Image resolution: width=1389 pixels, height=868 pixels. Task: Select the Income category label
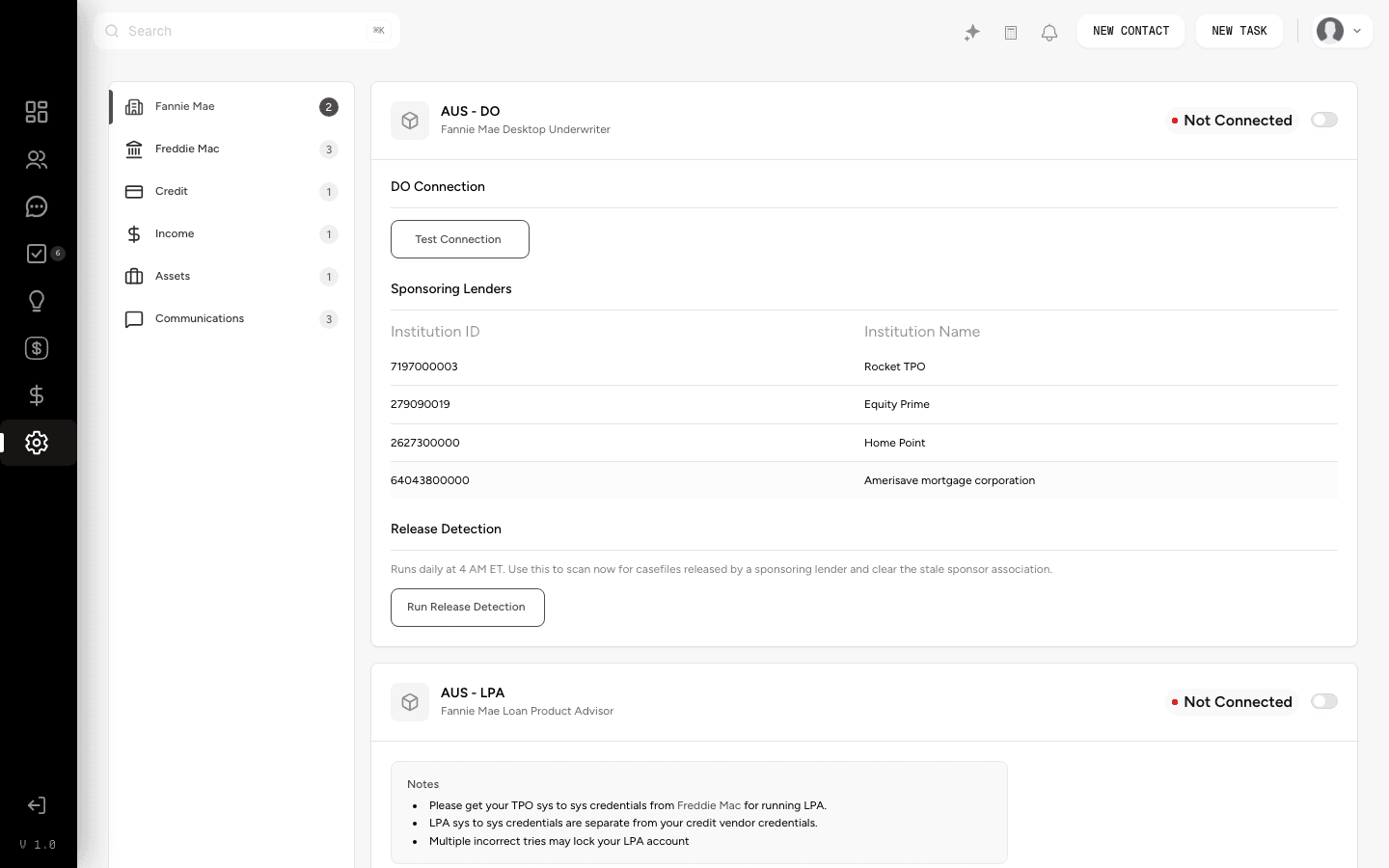tap(175, 233)
